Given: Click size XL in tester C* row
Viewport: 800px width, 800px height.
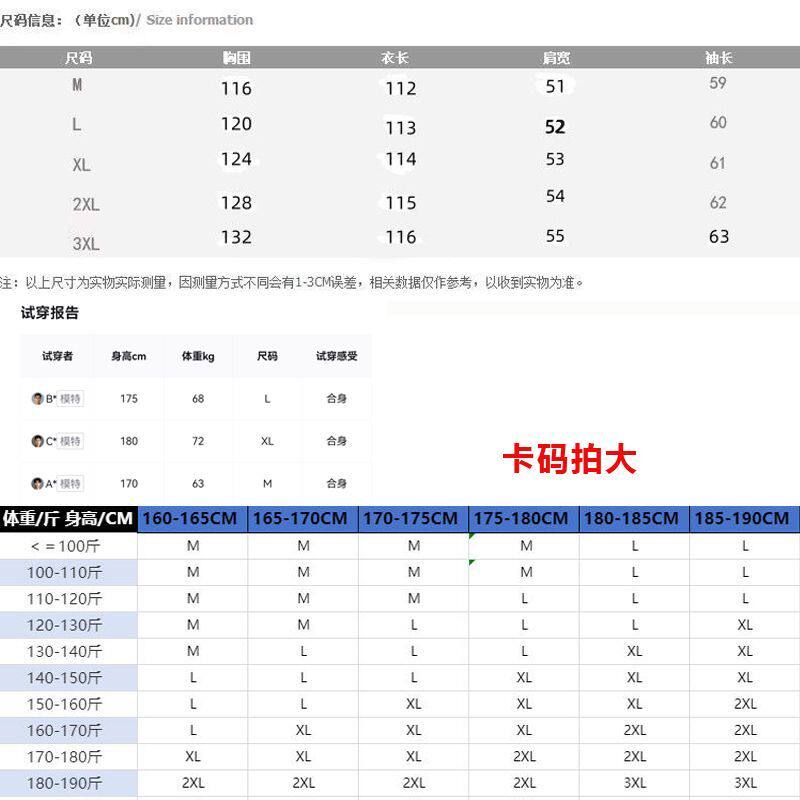Looking at the screenshot, I should pos(267,441).
